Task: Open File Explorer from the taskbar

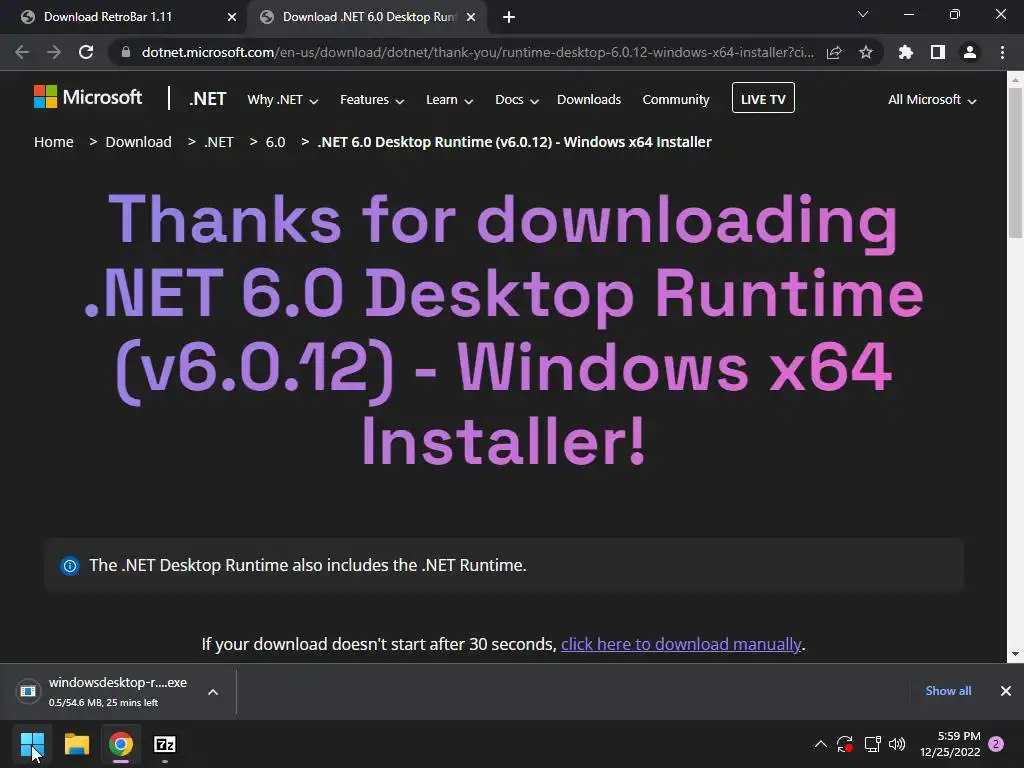Action: pos(76,744)
